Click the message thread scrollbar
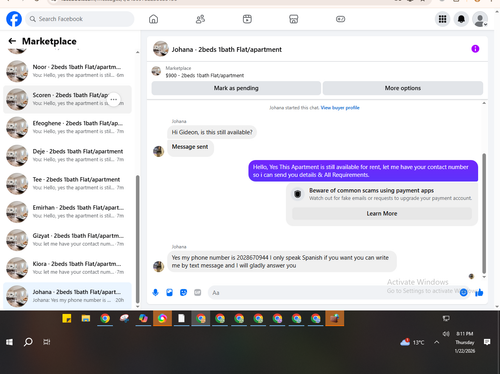This screenshot has width=500, height=374. [x=484, y=213]
